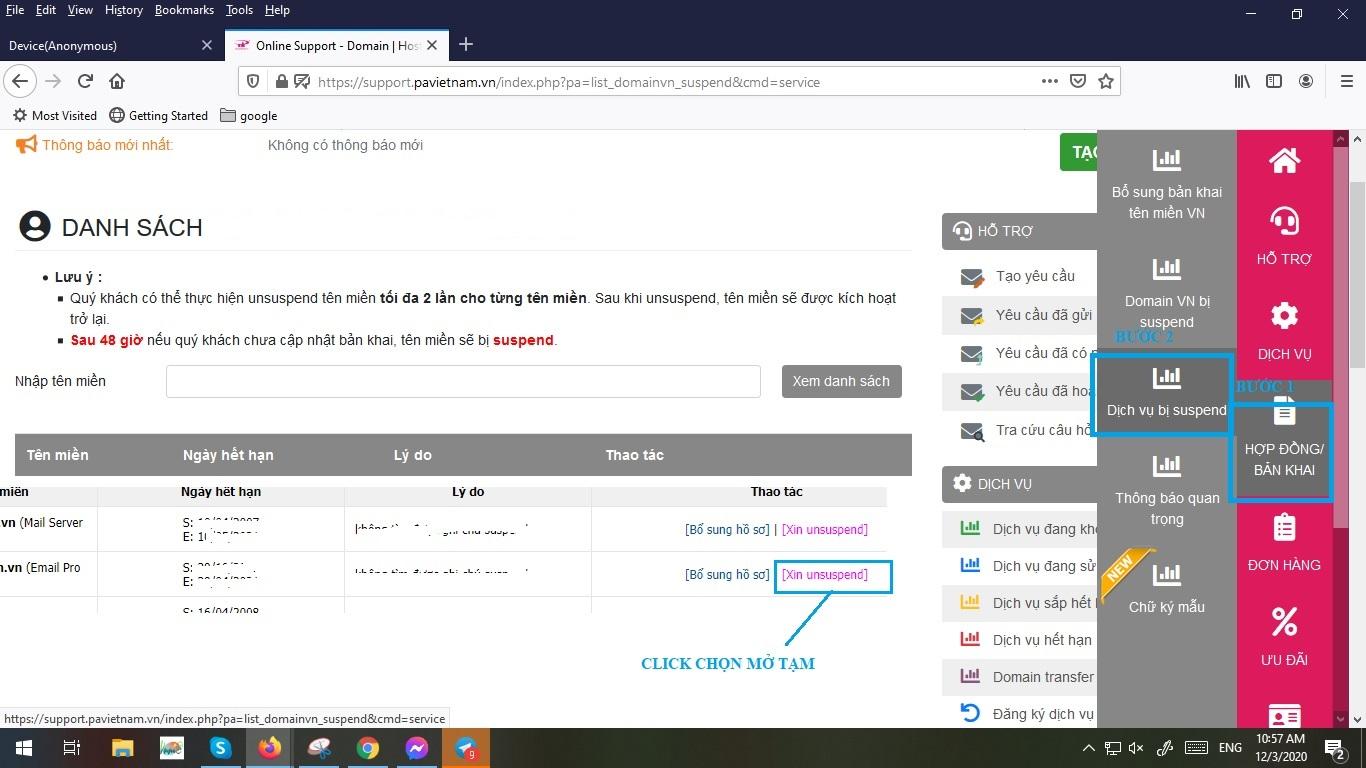
Task: Open the Windows Start button
Action: click(22, 748)
